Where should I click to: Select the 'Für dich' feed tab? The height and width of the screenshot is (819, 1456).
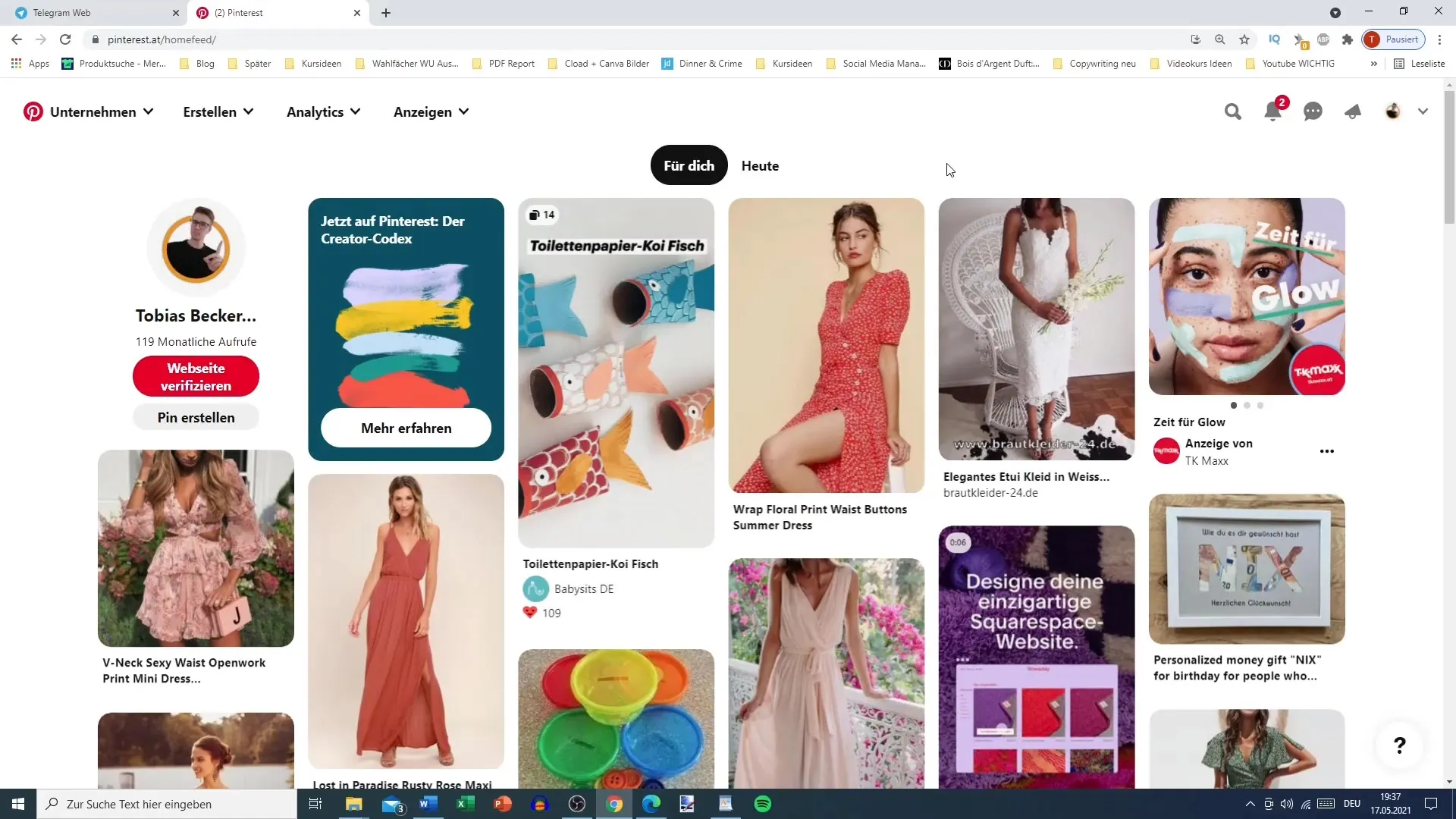[x=689, y=165]
